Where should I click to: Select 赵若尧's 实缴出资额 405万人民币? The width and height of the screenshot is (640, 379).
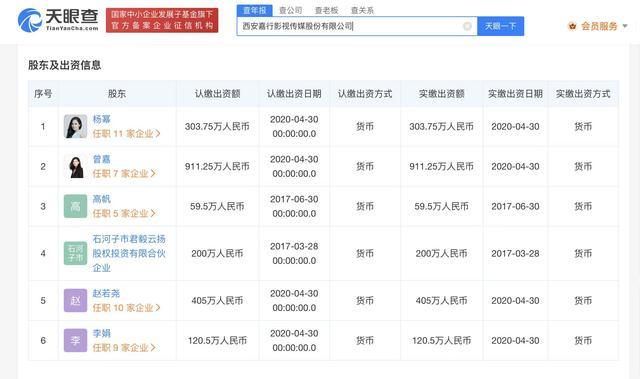442,301
